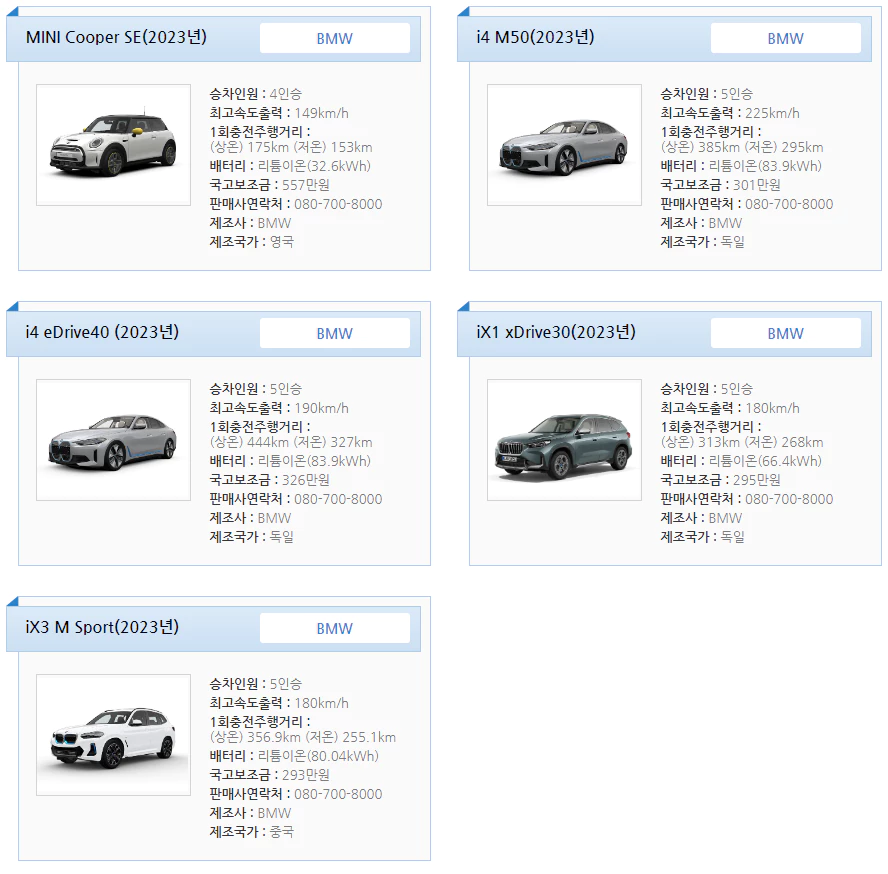Select the iX3 M Sport(2023년) title

click(102, 627)
